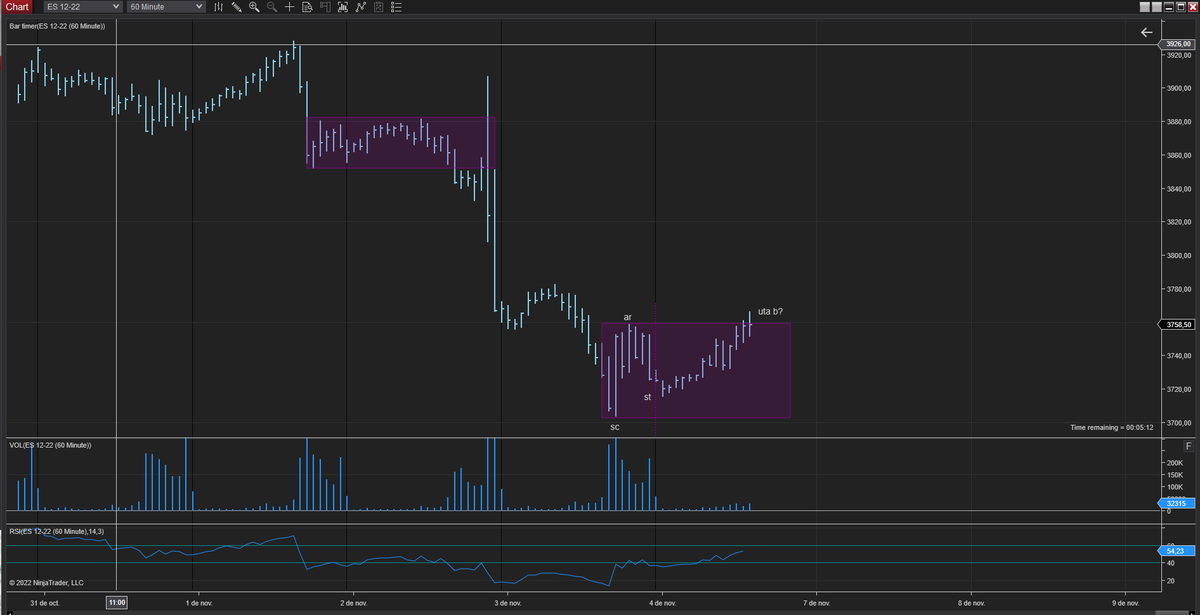Select the drawing tools pencil icon
Image resolution: width=1200 pixels, height=615 pixels.
(237, 7)
